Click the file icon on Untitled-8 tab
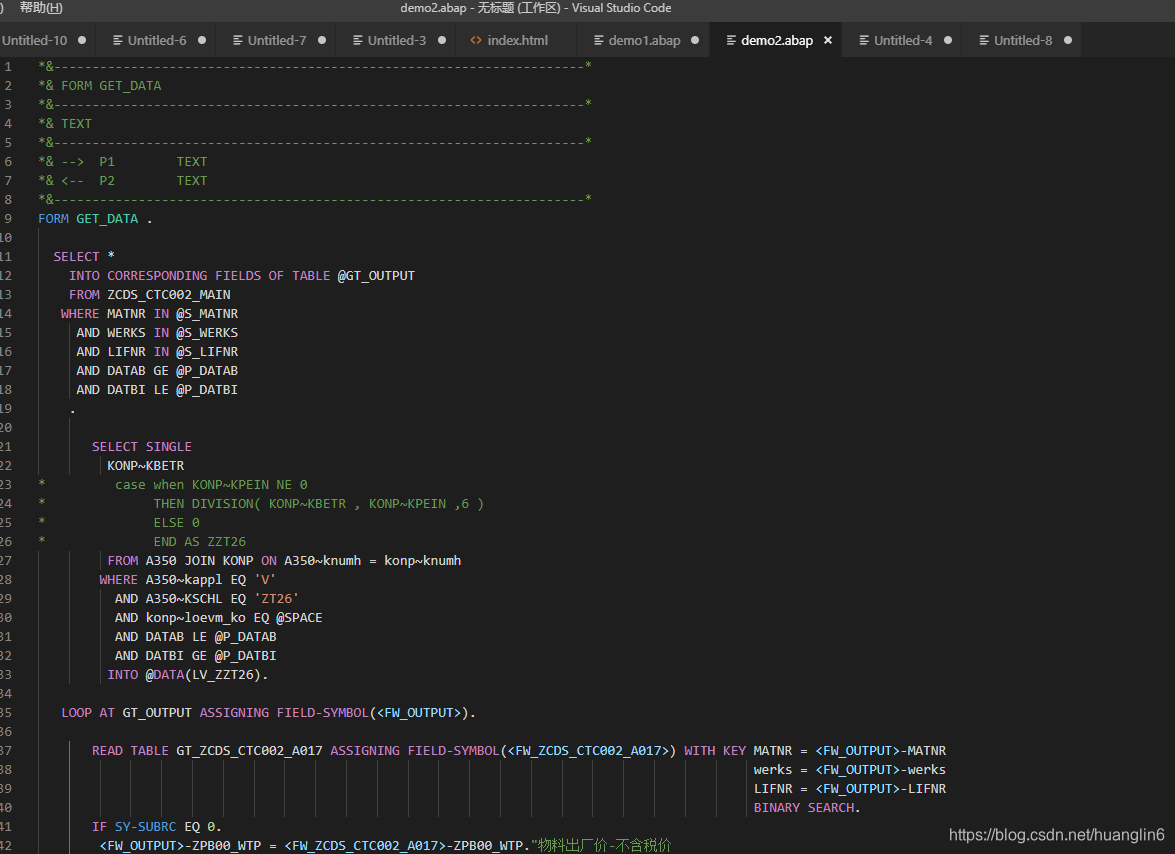This screenshot has width=1175, height=854. tap(984, 40)
